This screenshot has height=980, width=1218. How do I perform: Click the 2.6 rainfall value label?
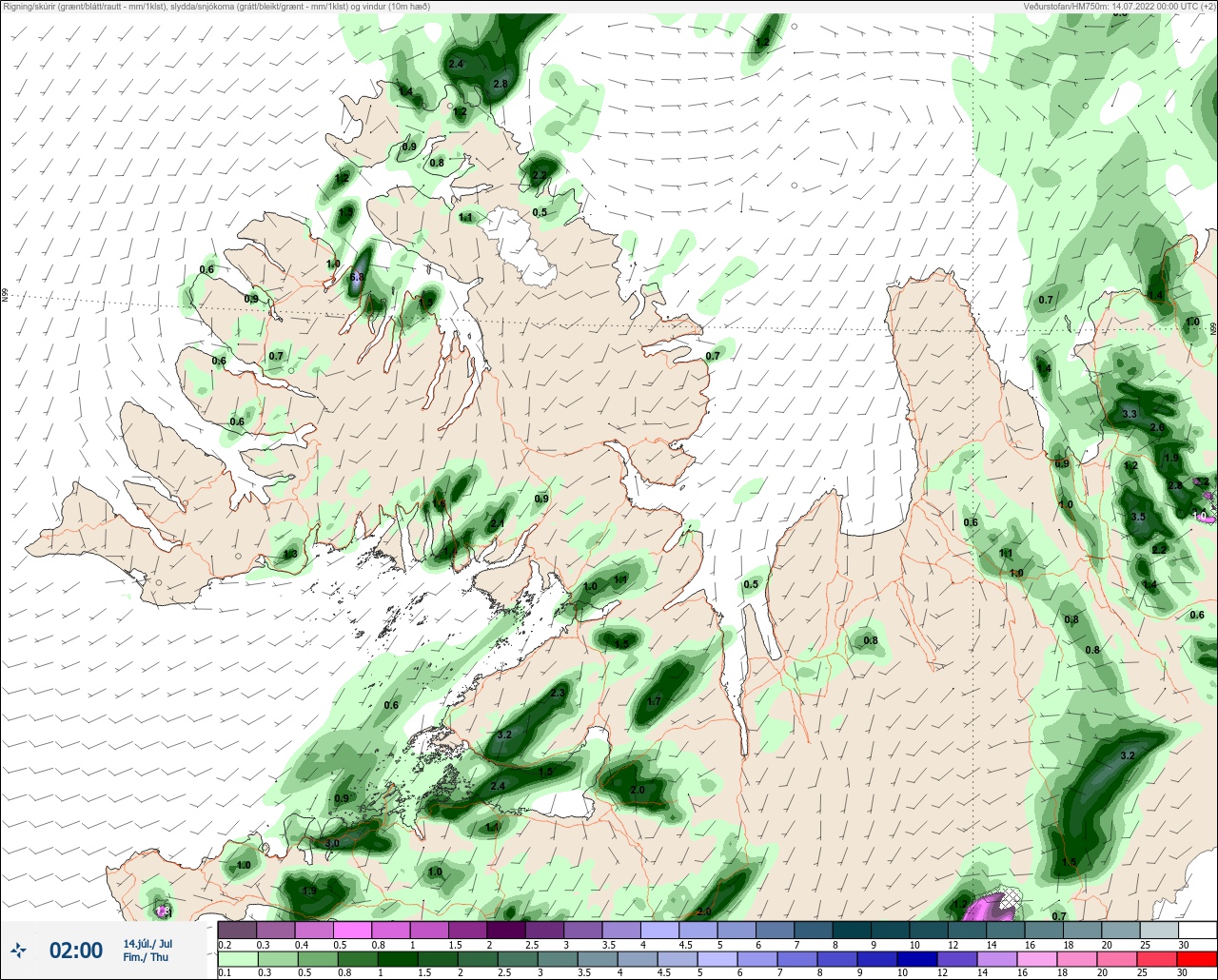(1157, 428)
